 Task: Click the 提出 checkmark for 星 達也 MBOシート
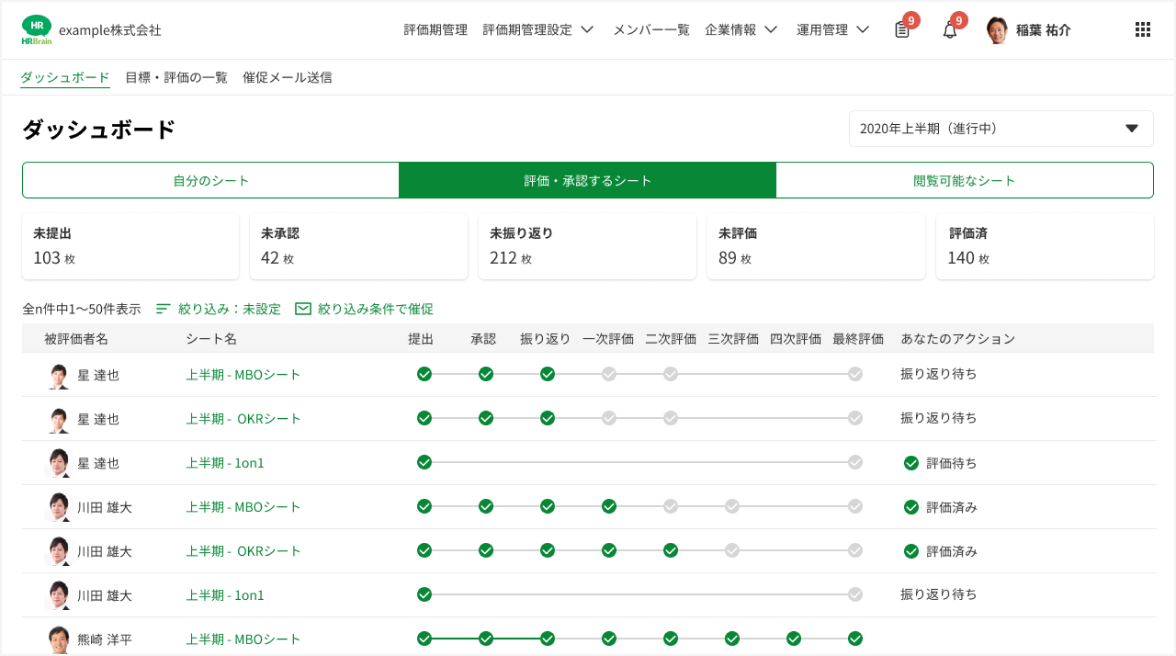(x=424, y=374)
